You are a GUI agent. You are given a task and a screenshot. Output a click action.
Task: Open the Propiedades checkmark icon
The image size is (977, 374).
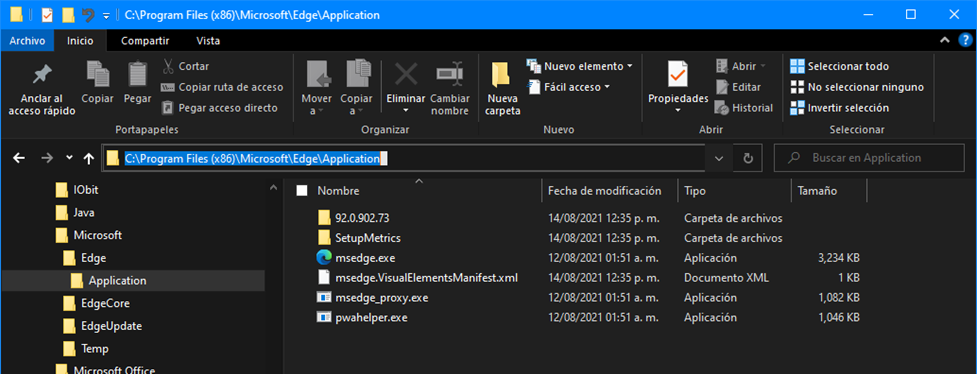click(x=678, y=75)
